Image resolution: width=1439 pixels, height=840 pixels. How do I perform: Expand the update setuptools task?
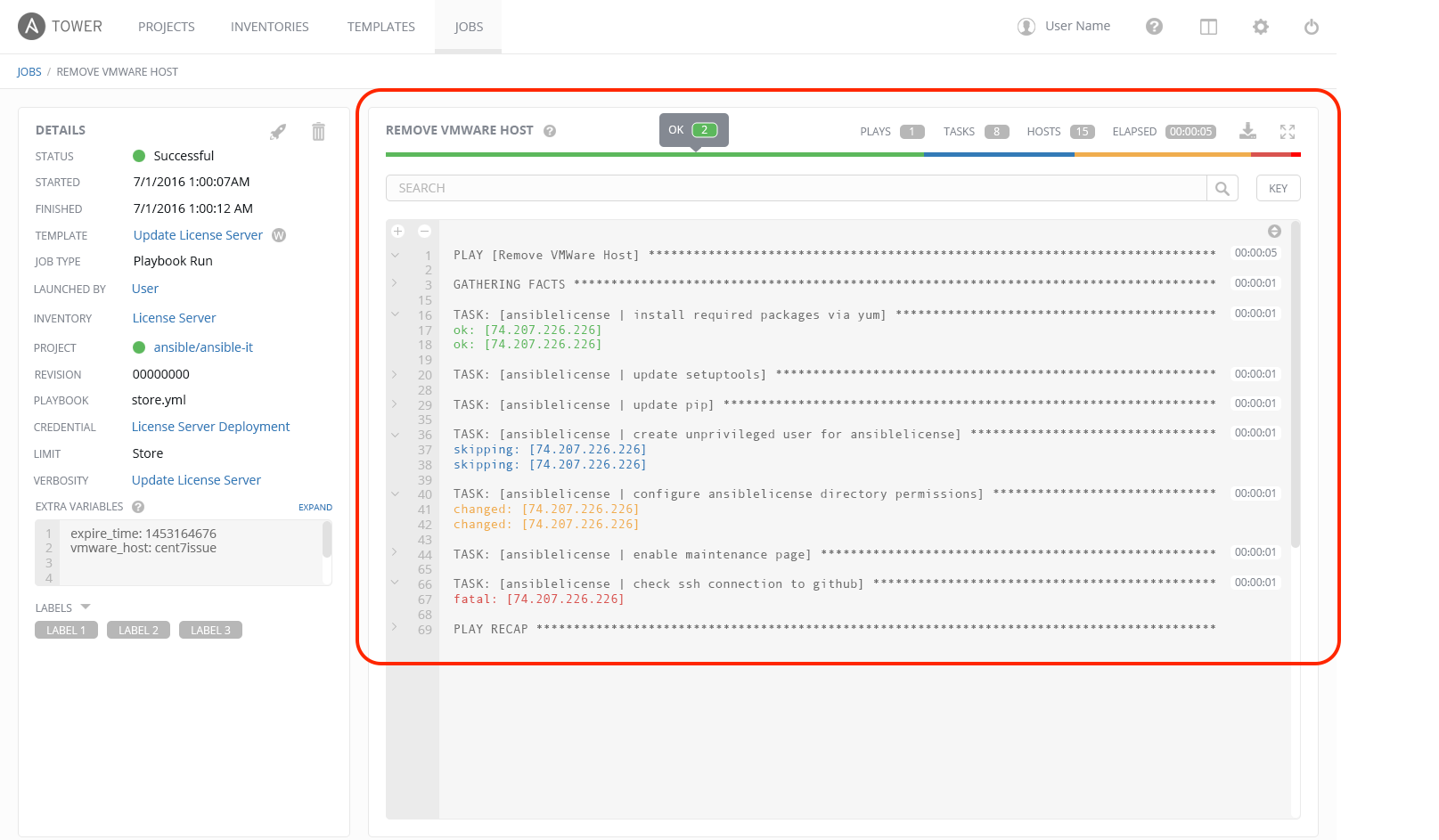pyautogui.click(x=395, y=374)
